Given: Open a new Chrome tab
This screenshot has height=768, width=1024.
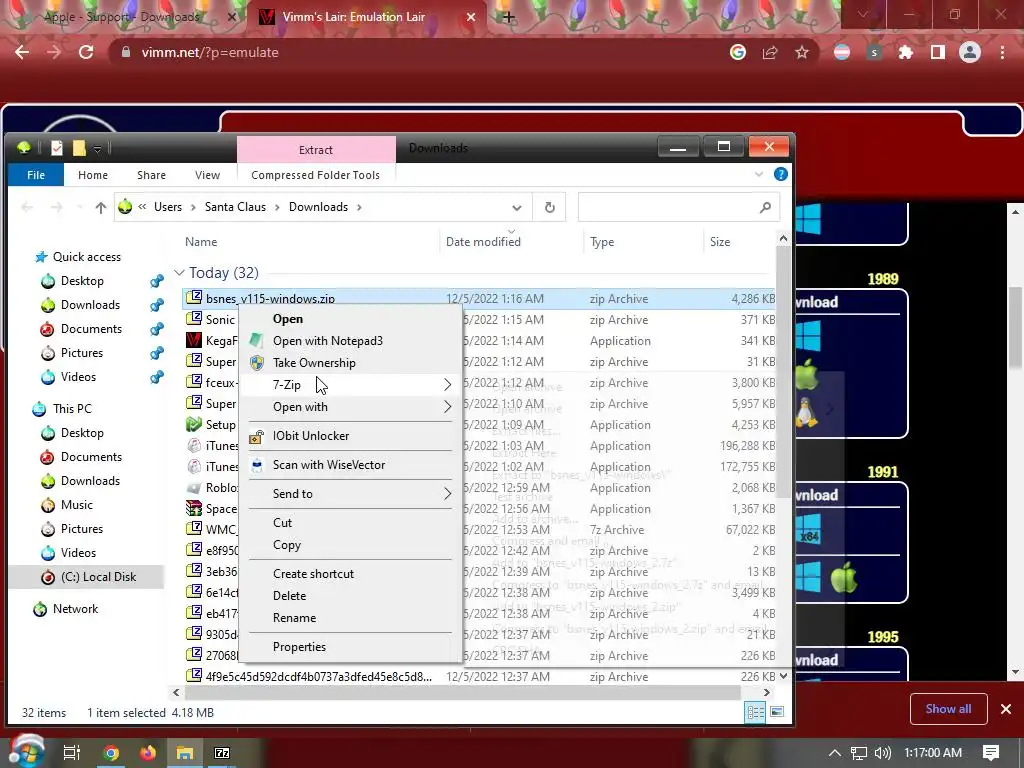Looking at the screenshot, I should click(509, 17).
